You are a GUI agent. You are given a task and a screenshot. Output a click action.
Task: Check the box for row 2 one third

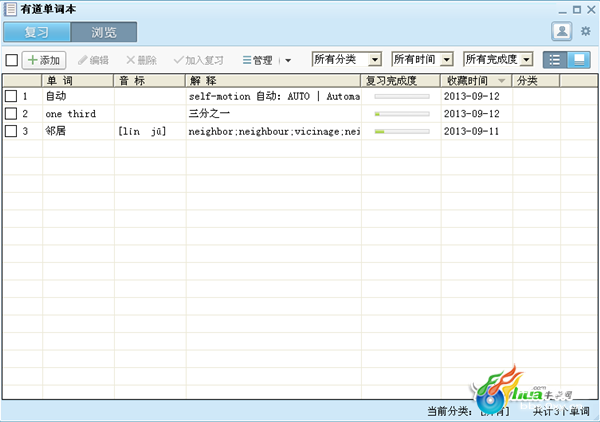(11, 114)
